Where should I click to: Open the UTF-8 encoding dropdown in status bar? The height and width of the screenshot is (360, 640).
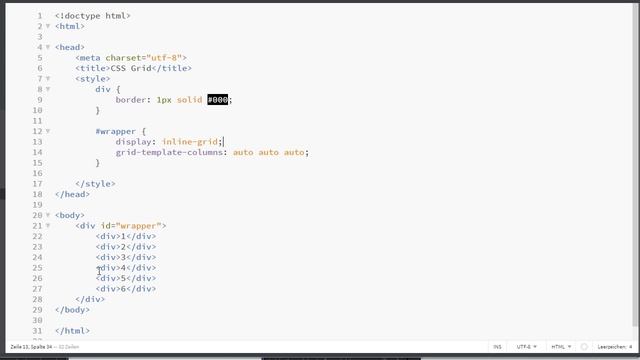tap(527, 347)
